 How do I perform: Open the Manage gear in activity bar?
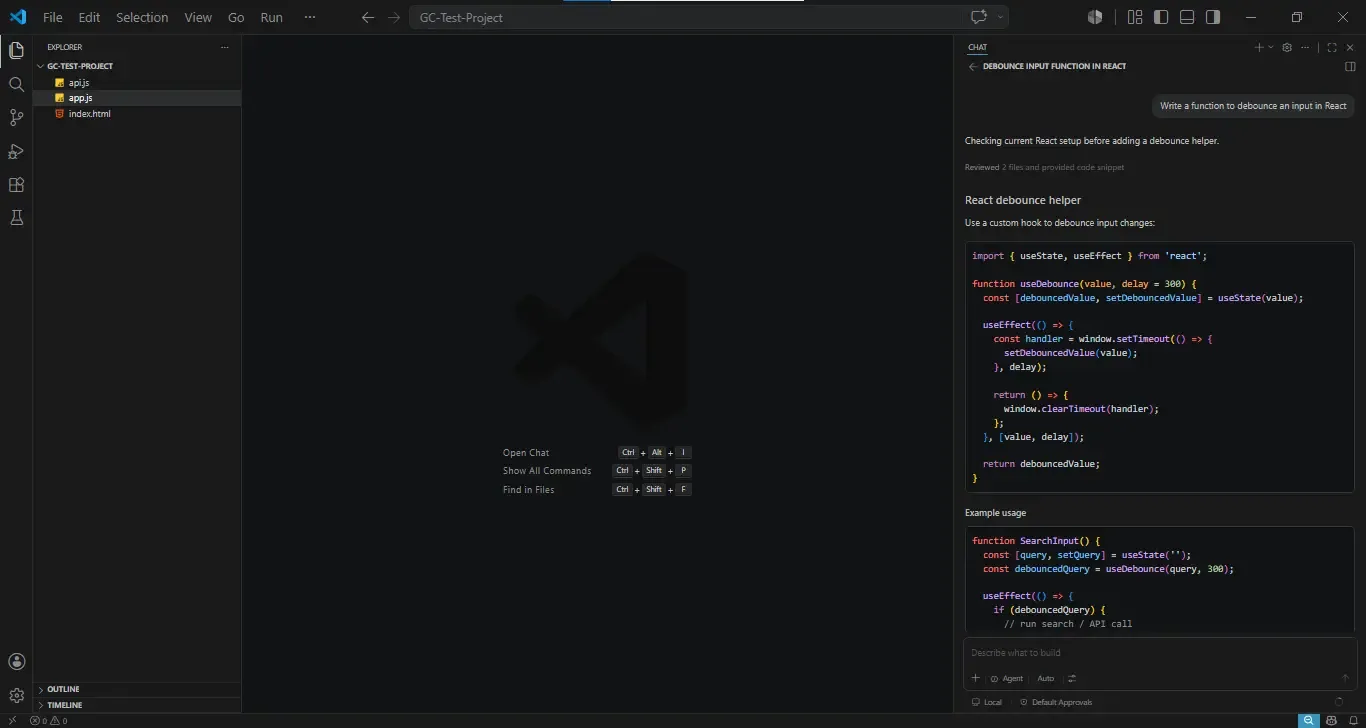click(x=16, y=695)
